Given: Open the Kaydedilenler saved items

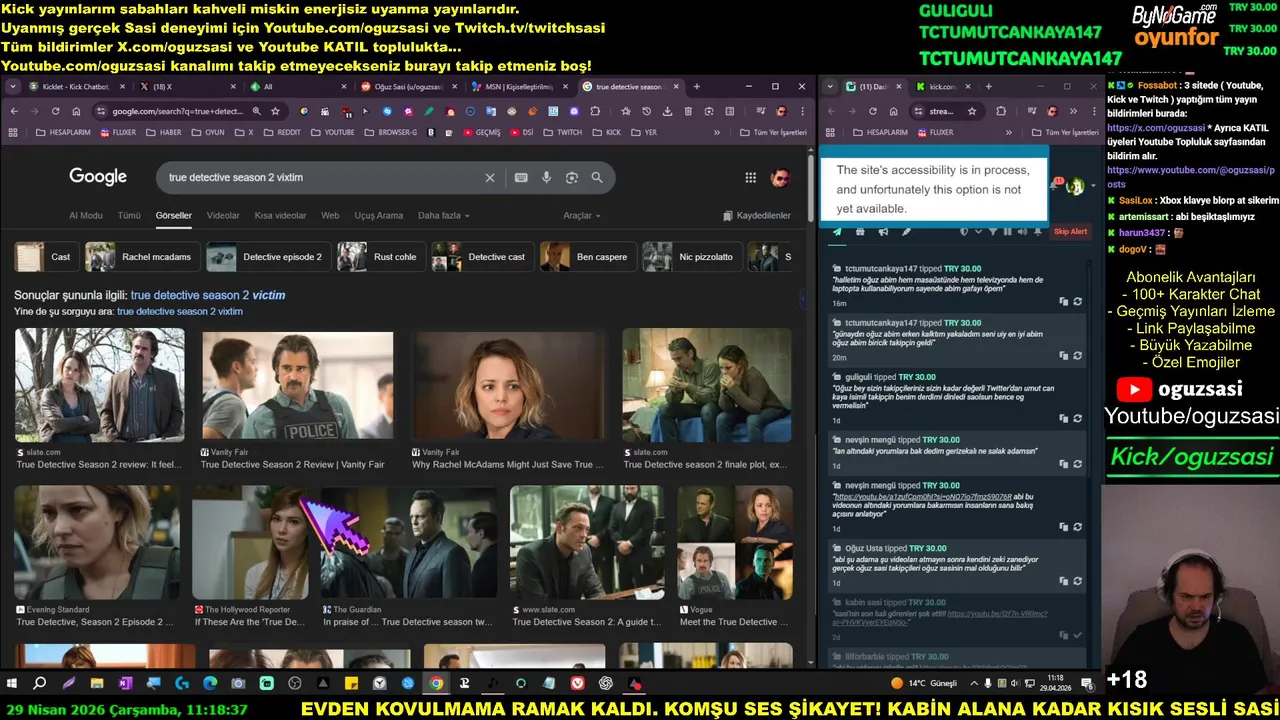Looking at the screenshot, I should tap(756, 215).
